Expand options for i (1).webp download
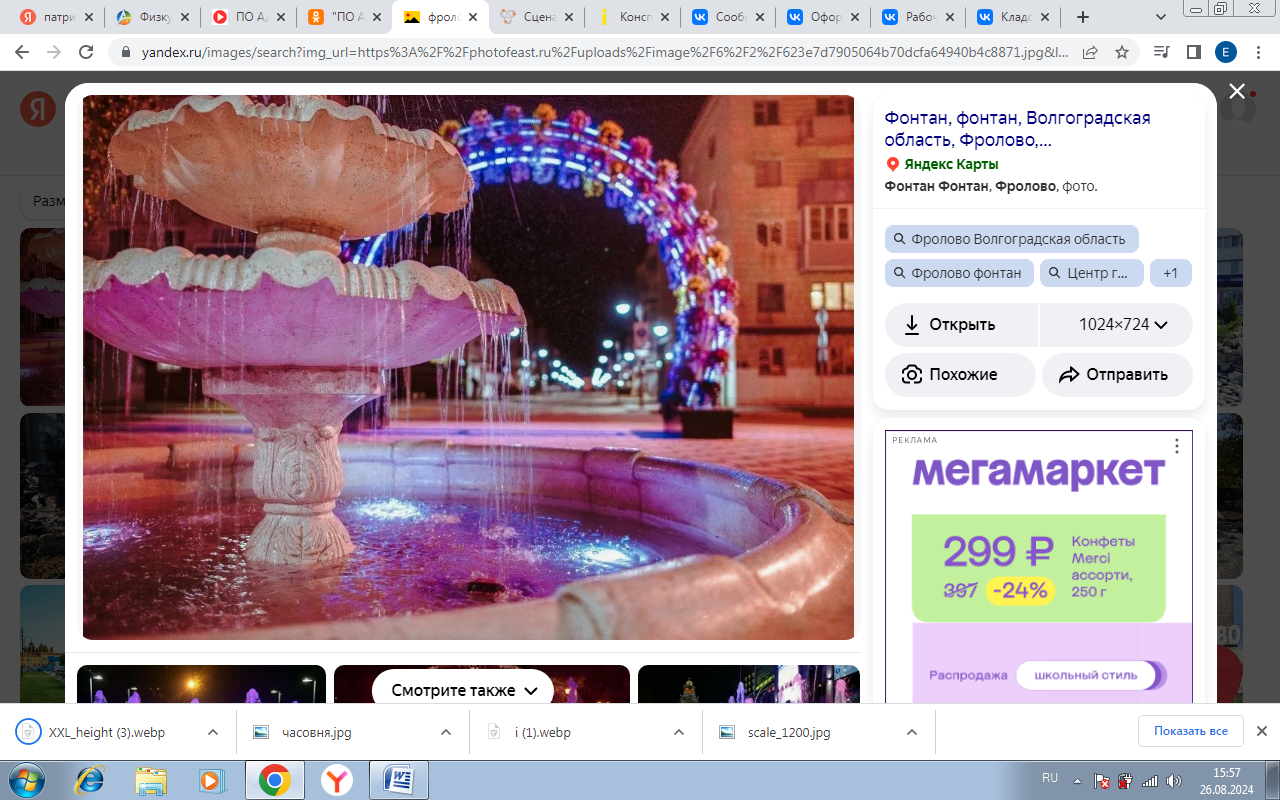The height and width of the screenshot is (800, 1280). (x=679, y=732)
